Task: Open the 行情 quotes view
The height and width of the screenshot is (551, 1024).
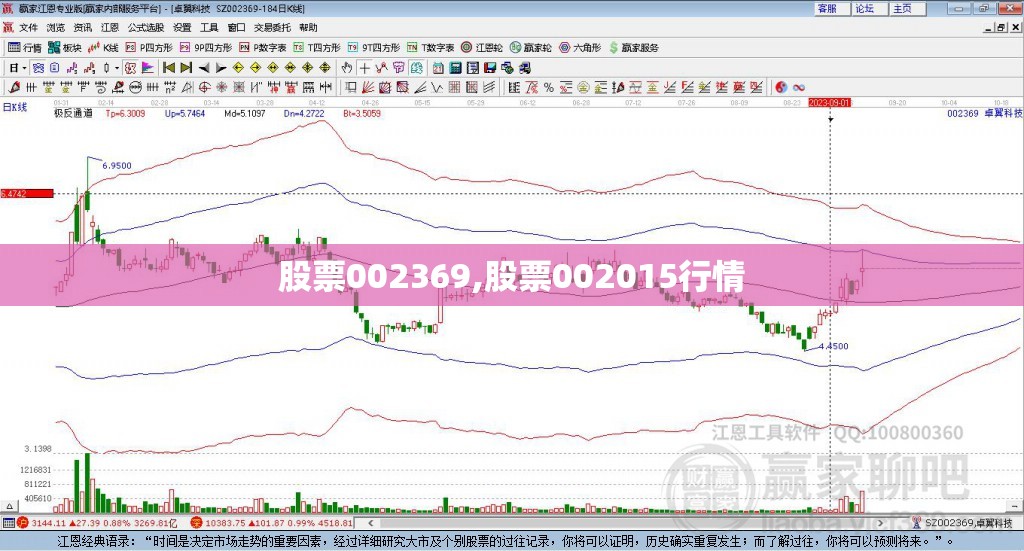Action: [25, 48]
